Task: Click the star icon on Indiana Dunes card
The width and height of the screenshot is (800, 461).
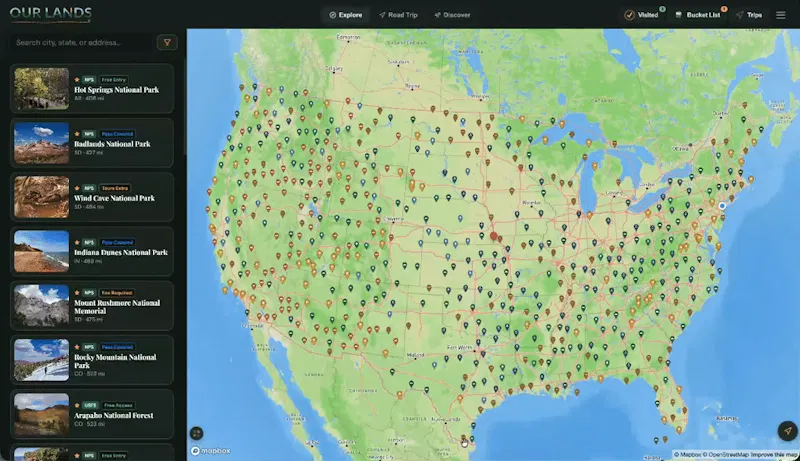Action: [77, 242]
